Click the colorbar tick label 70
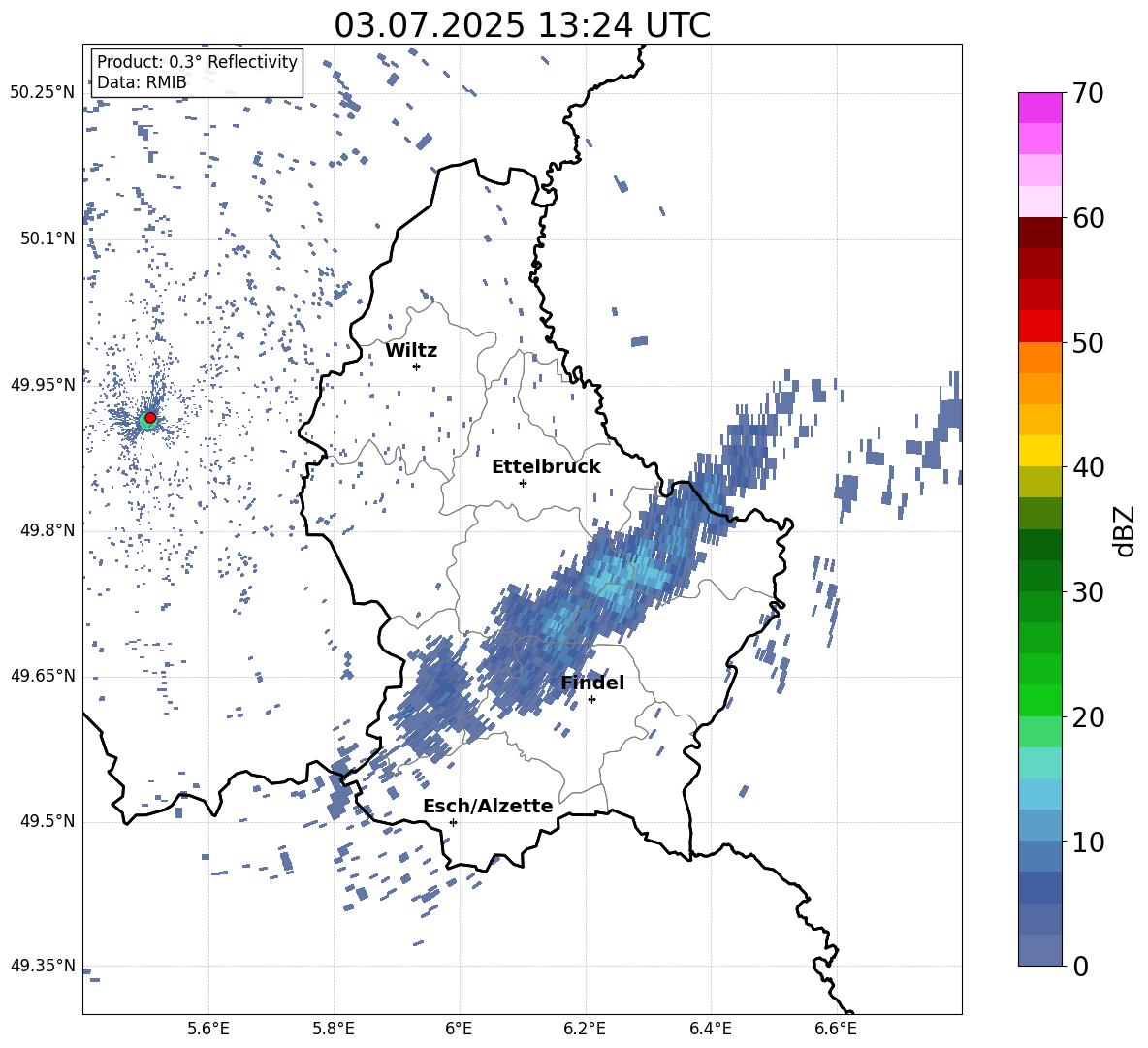The height and width of the screenshot is (1048, 1148). coord(1088,93)
